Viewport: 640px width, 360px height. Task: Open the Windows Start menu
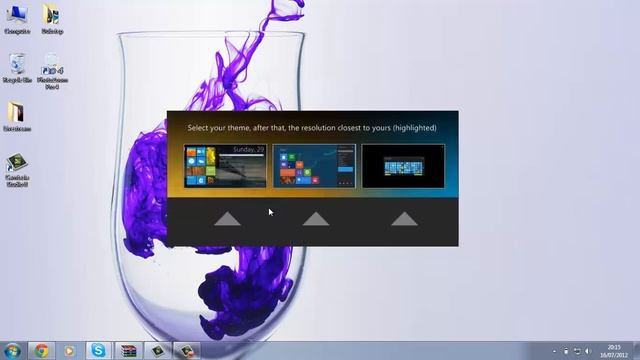pyautogui.click(x=13, y=351)
